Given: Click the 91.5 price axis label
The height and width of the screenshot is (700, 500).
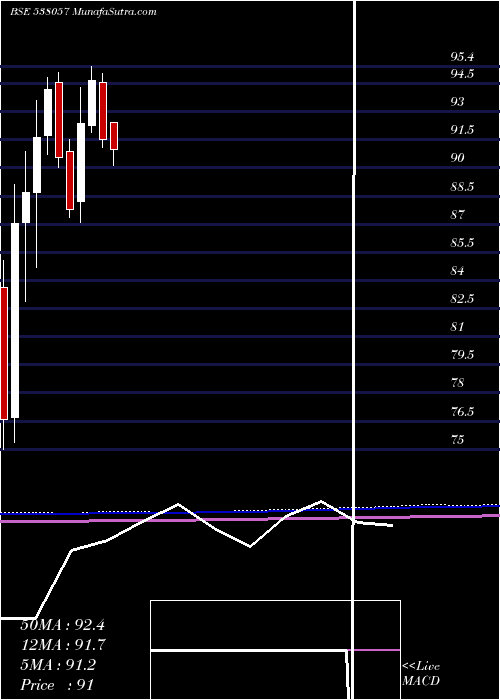Looking at the screenshot, I should (462, 130).
